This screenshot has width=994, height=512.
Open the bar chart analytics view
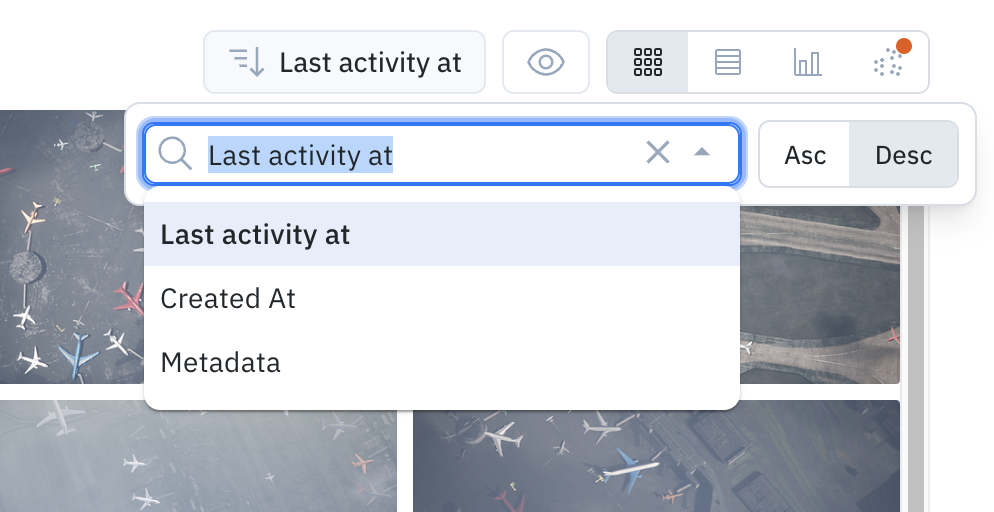pyautogui.click(x=807, y=62)
